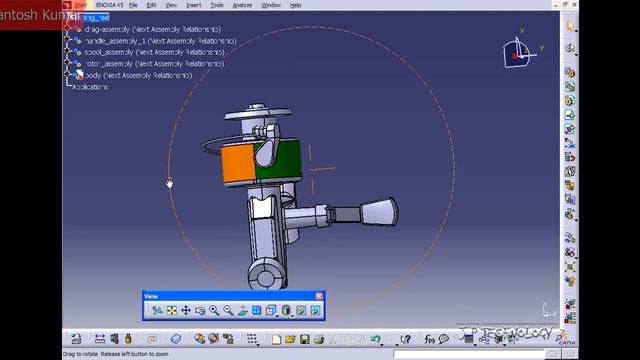Click the Manage Representations icon

pos(570,200)
